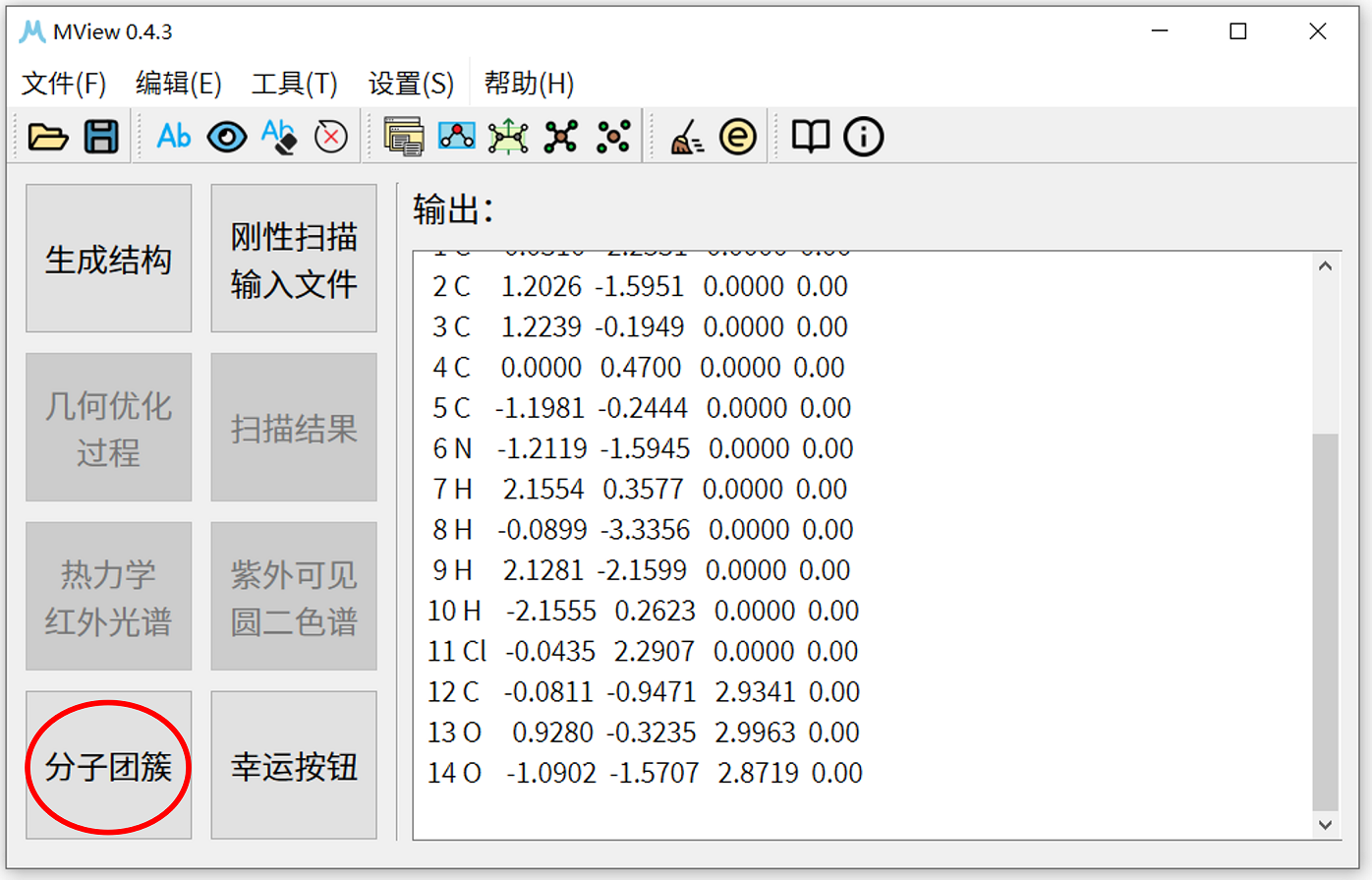The width and height of the screenshot is (1372, 880).
Task: Save output with the save icon
Action: (x=99, y=137)
